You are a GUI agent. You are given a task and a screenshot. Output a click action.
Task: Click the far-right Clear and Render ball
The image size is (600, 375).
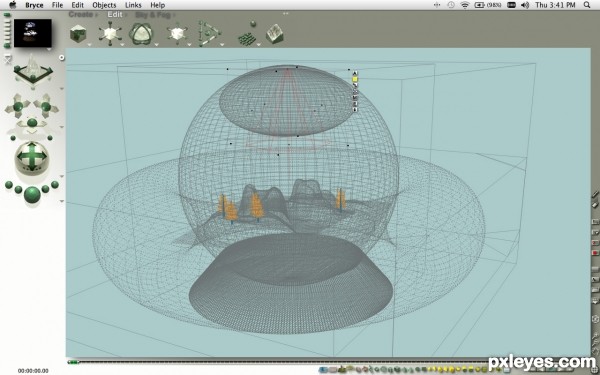point(55,184)
